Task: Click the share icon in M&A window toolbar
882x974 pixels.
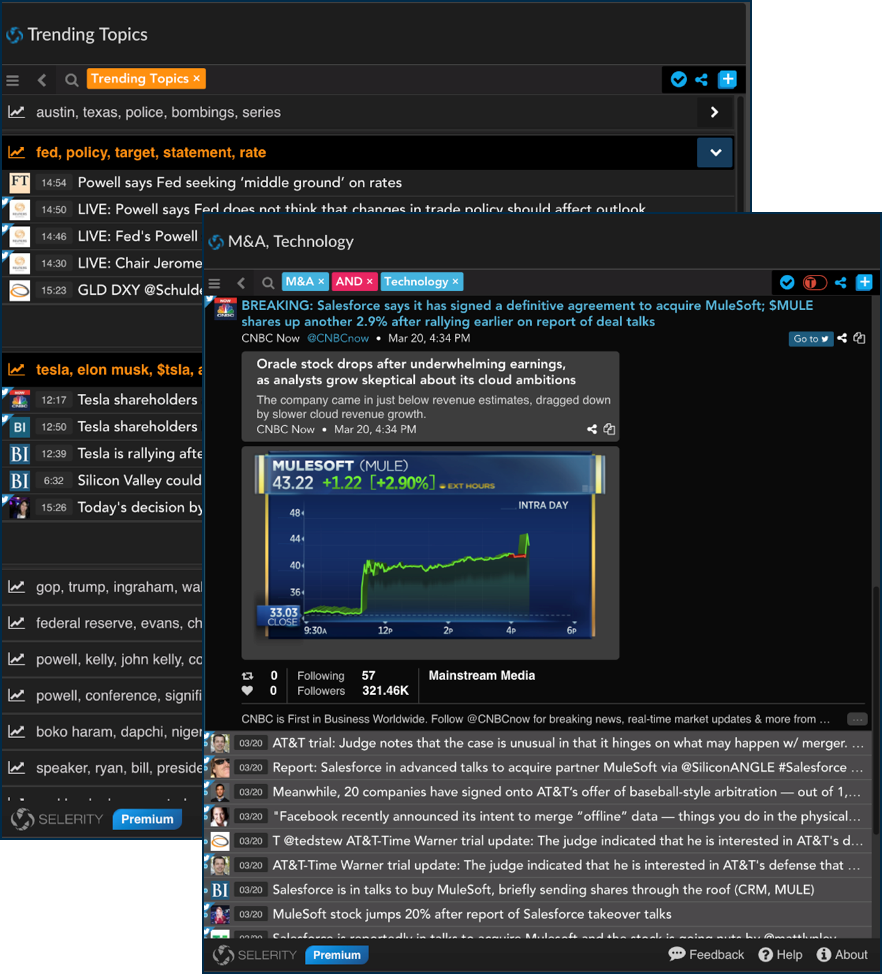Action: tap(840, 283)
